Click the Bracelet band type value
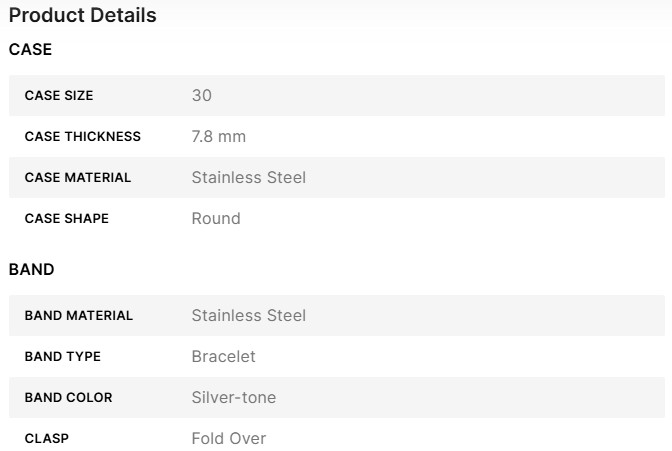 [x=223, y=357]
